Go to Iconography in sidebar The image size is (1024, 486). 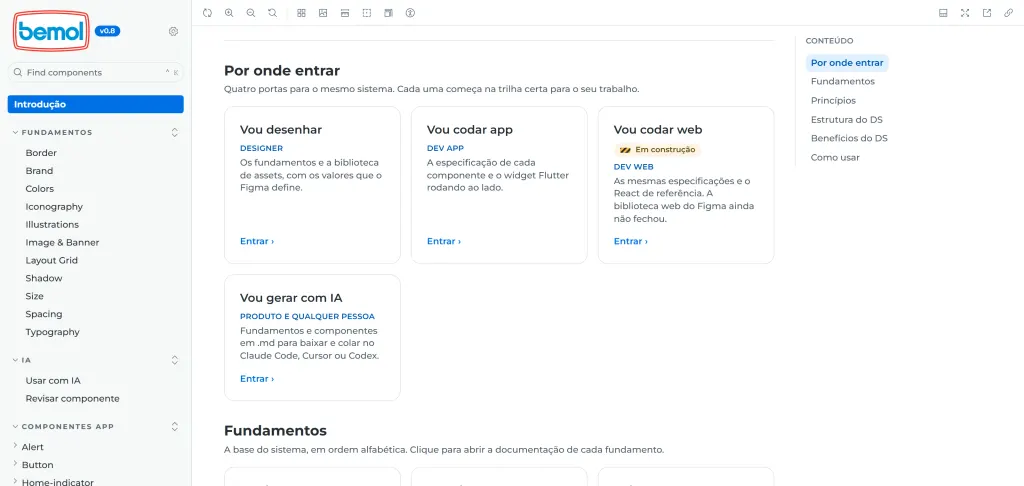(x=54, y=206)
